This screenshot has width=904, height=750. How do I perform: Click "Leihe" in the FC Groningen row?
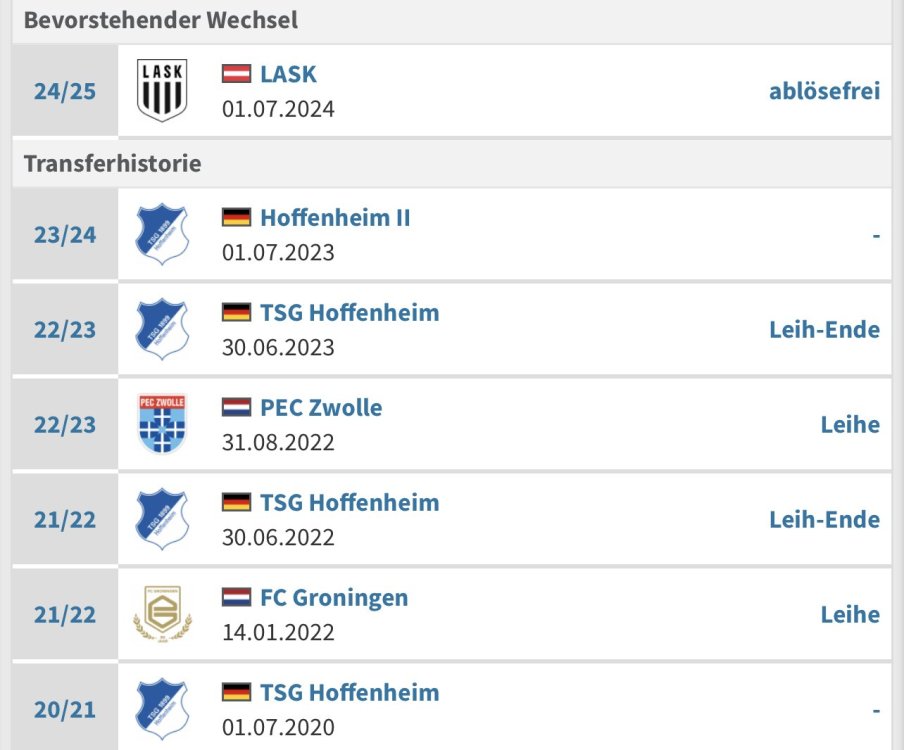click(850, 614)
